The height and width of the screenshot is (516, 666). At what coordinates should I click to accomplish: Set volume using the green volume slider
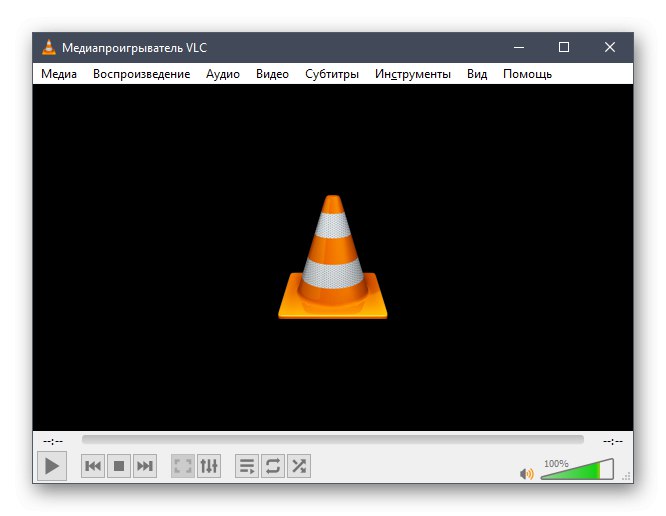(577, 469)
